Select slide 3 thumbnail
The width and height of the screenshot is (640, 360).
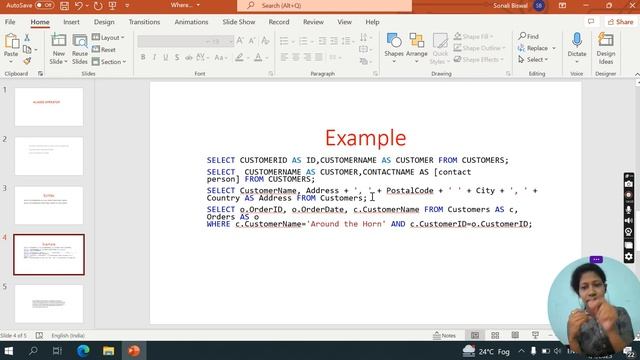pyautogui.click(x=49, y=205)
